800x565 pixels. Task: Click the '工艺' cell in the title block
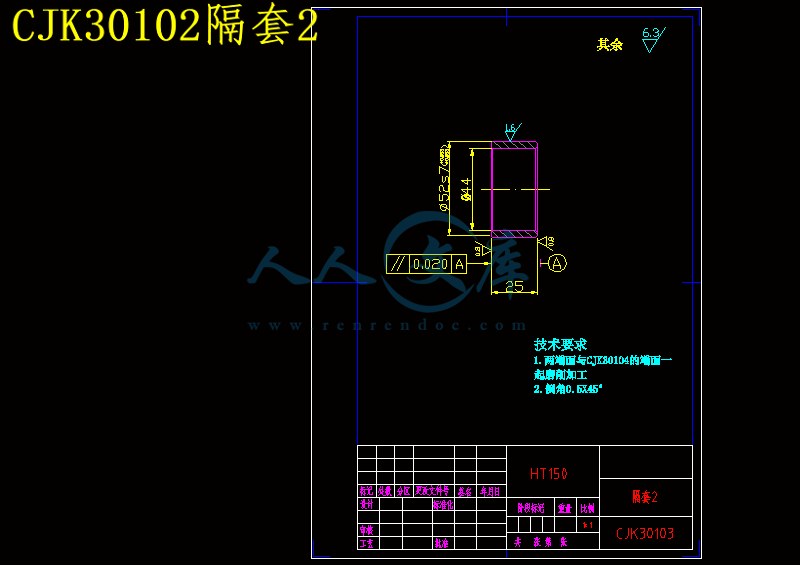(367, 543)
